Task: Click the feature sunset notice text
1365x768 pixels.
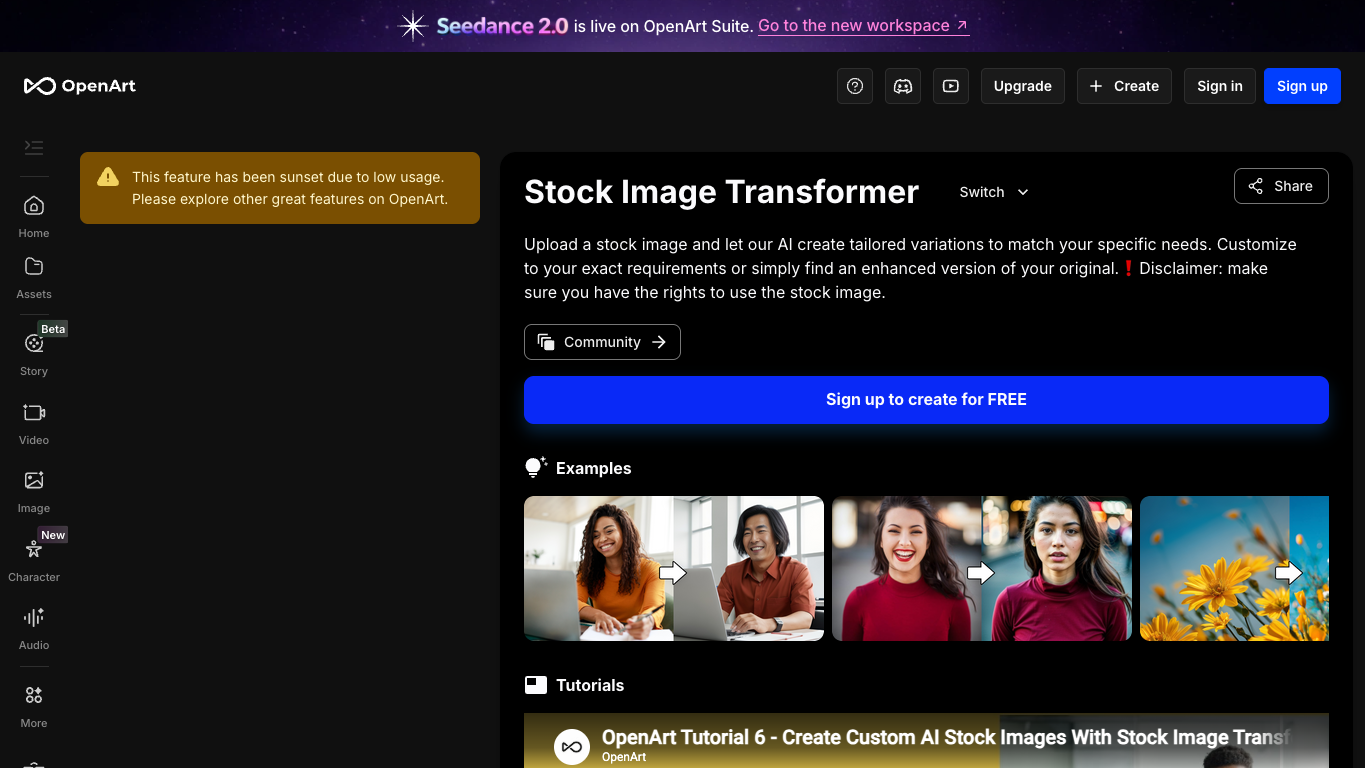Action: coord(290,188)
